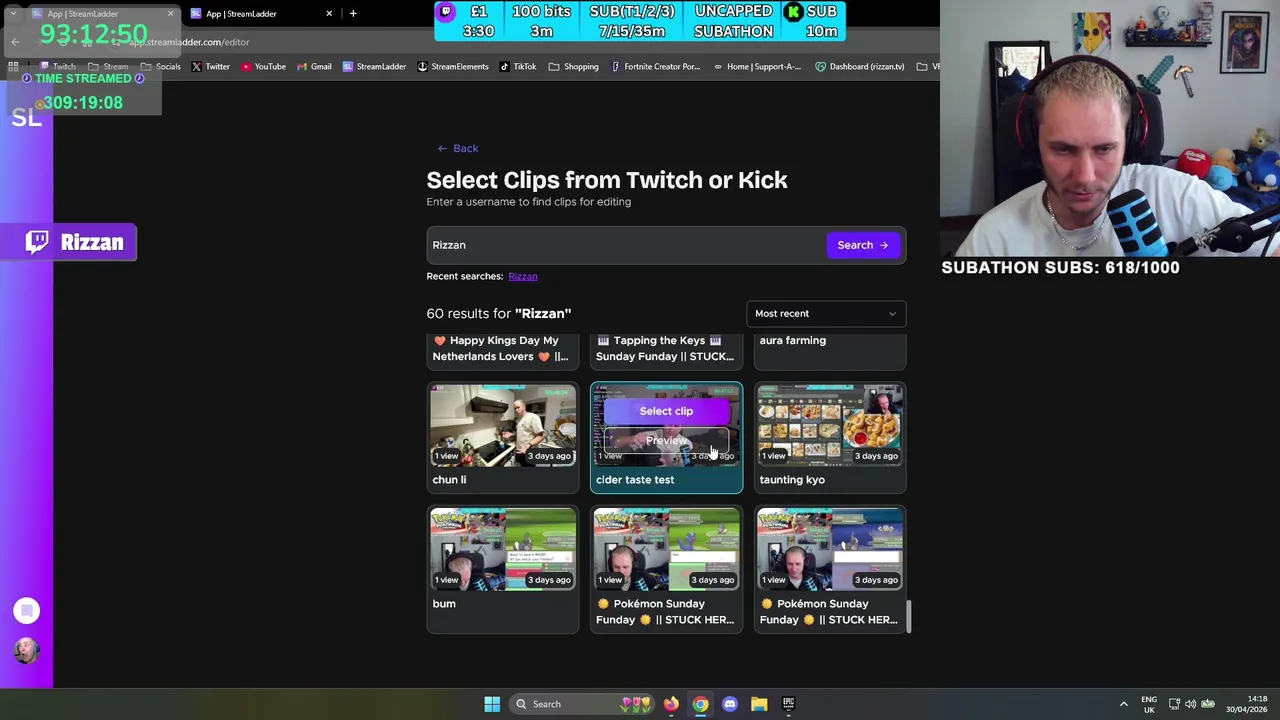Image resolution: width=1280 pixels, height=720 pixels.
Task: Click the Back arrow link
Action: point(458,148)
